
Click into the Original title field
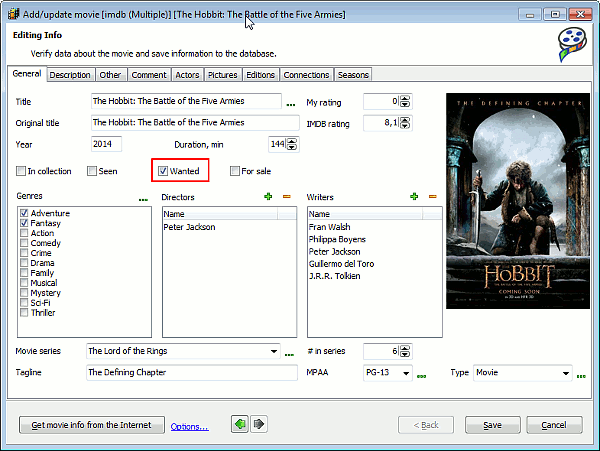[x=195, y=122]
